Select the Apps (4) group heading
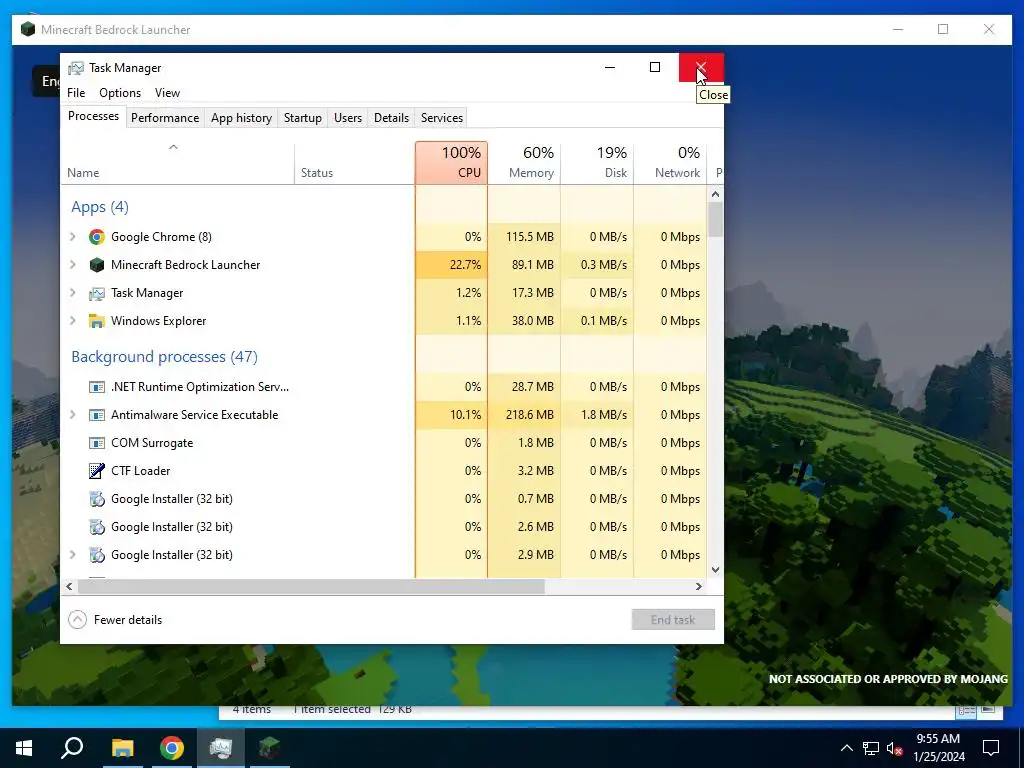 (x=100, y=207)
